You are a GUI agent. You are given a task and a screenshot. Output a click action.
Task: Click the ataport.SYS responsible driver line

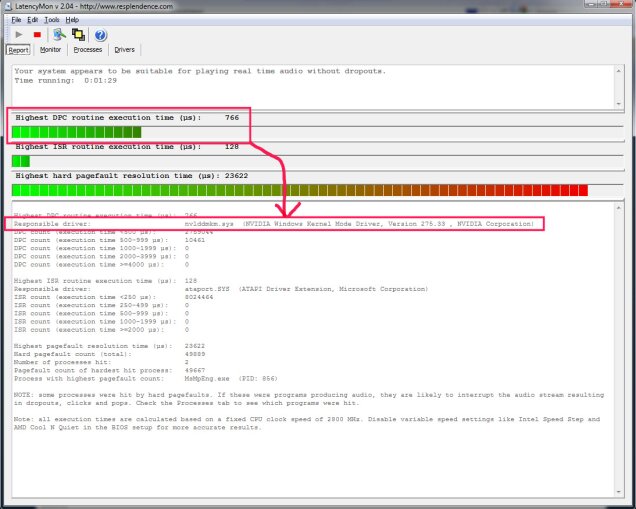(221, 289)
